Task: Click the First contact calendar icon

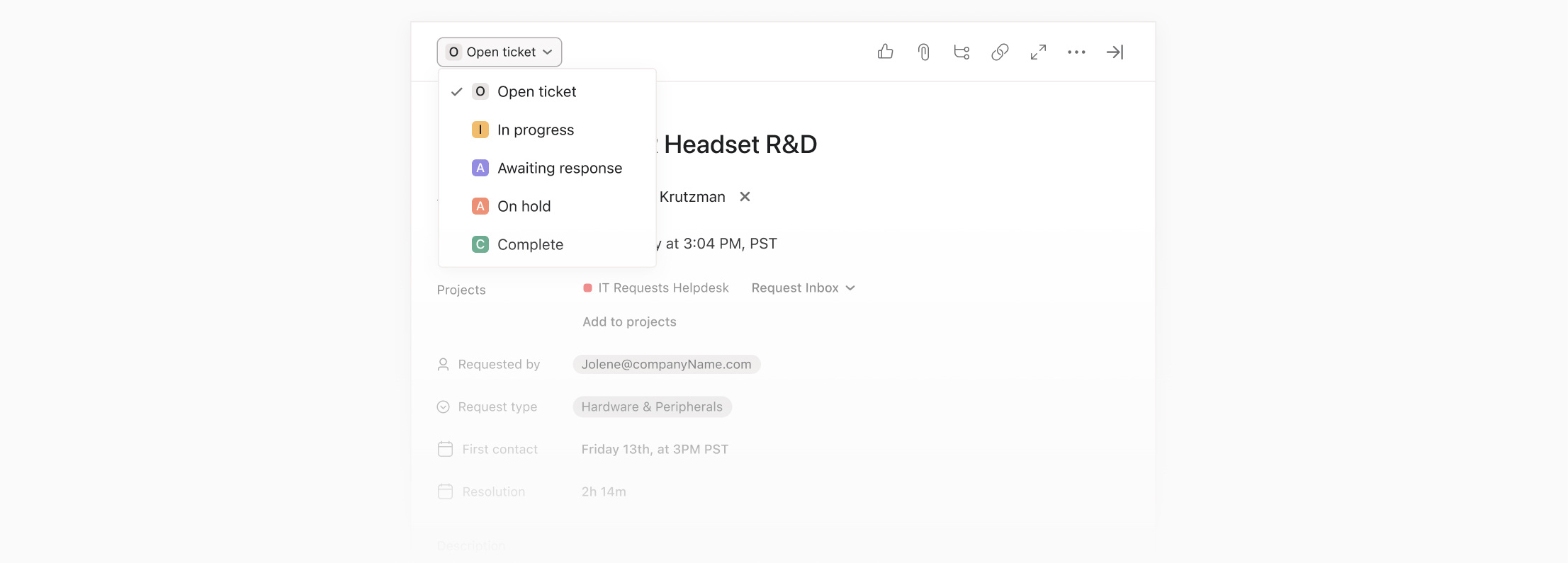Action: pos(445,449)
